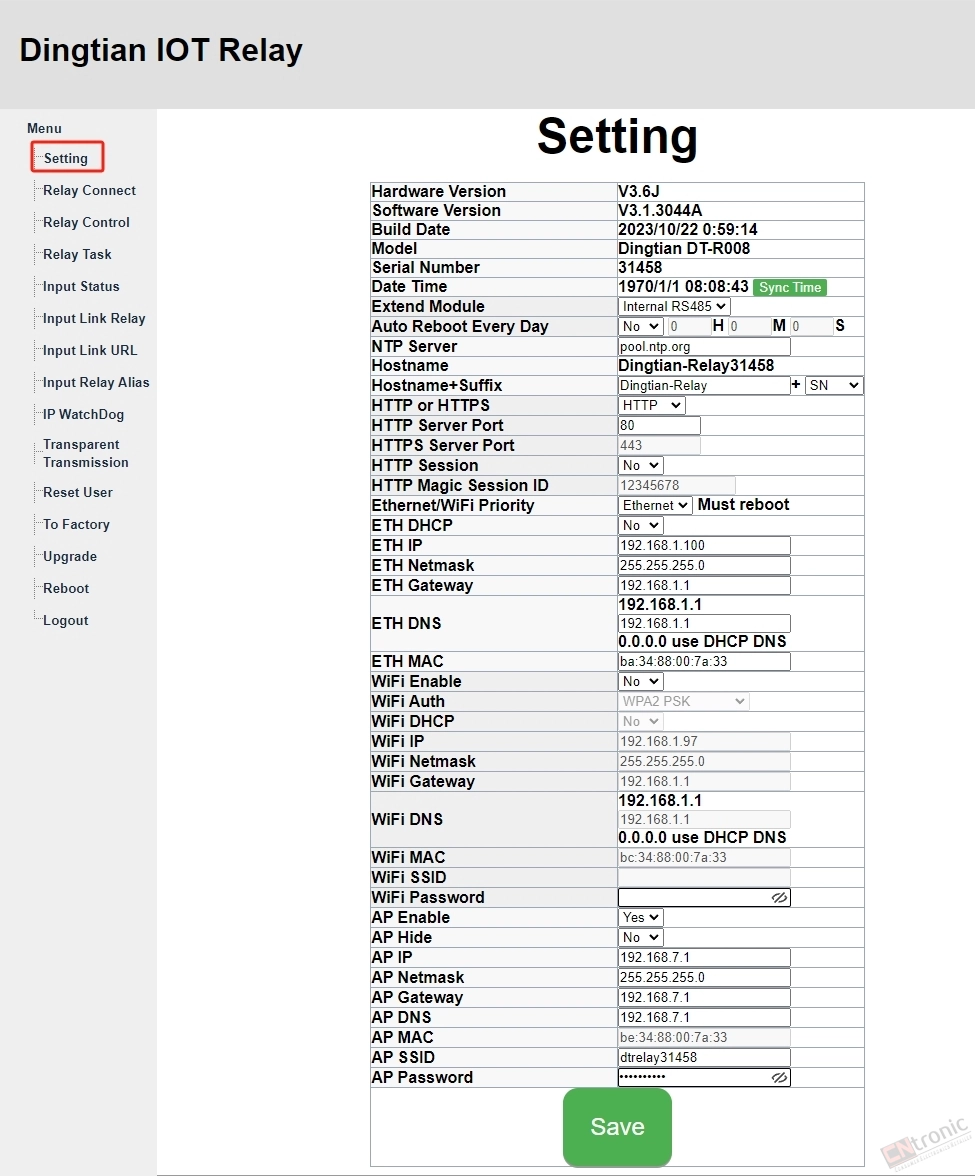Screen dimensions: 975x1176
Task: Open Hostname suffix SN dropdown
Action: tap(834, 386)
